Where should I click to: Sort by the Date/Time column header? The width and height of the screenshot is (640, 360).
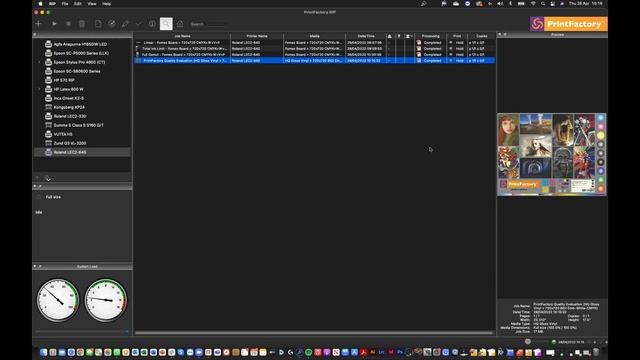(366, 36)
